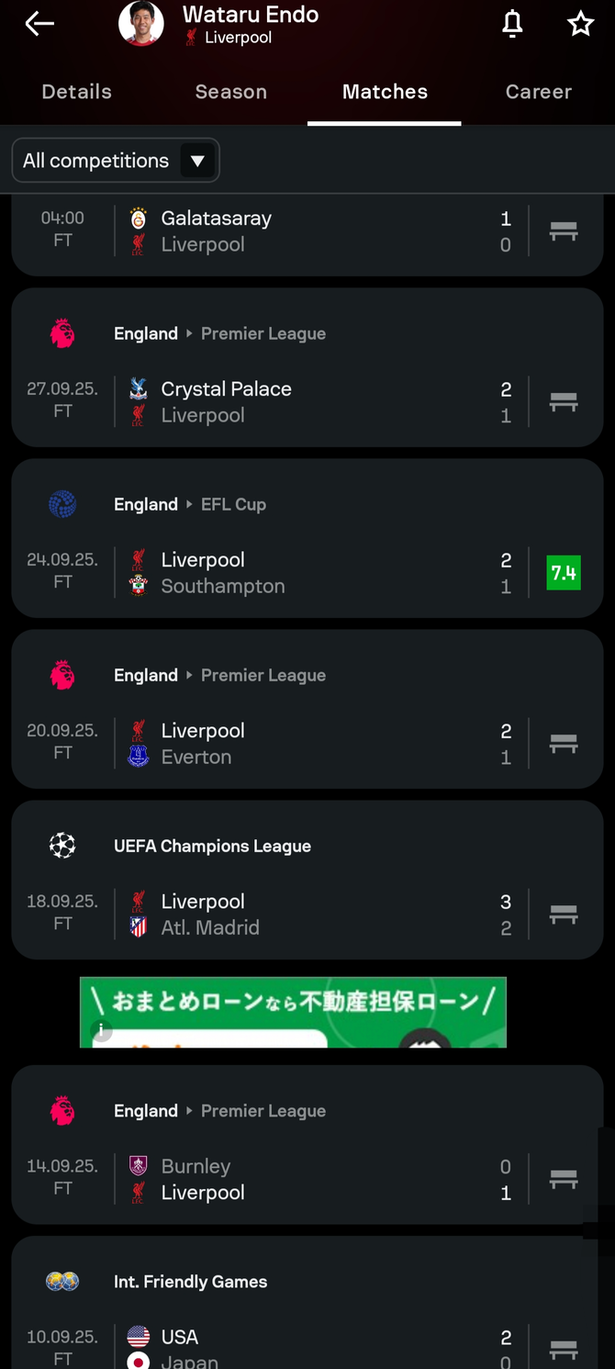Screen dimensions: 615x1369
Task: Tap the back arrow icon
Action: (39, 24)
